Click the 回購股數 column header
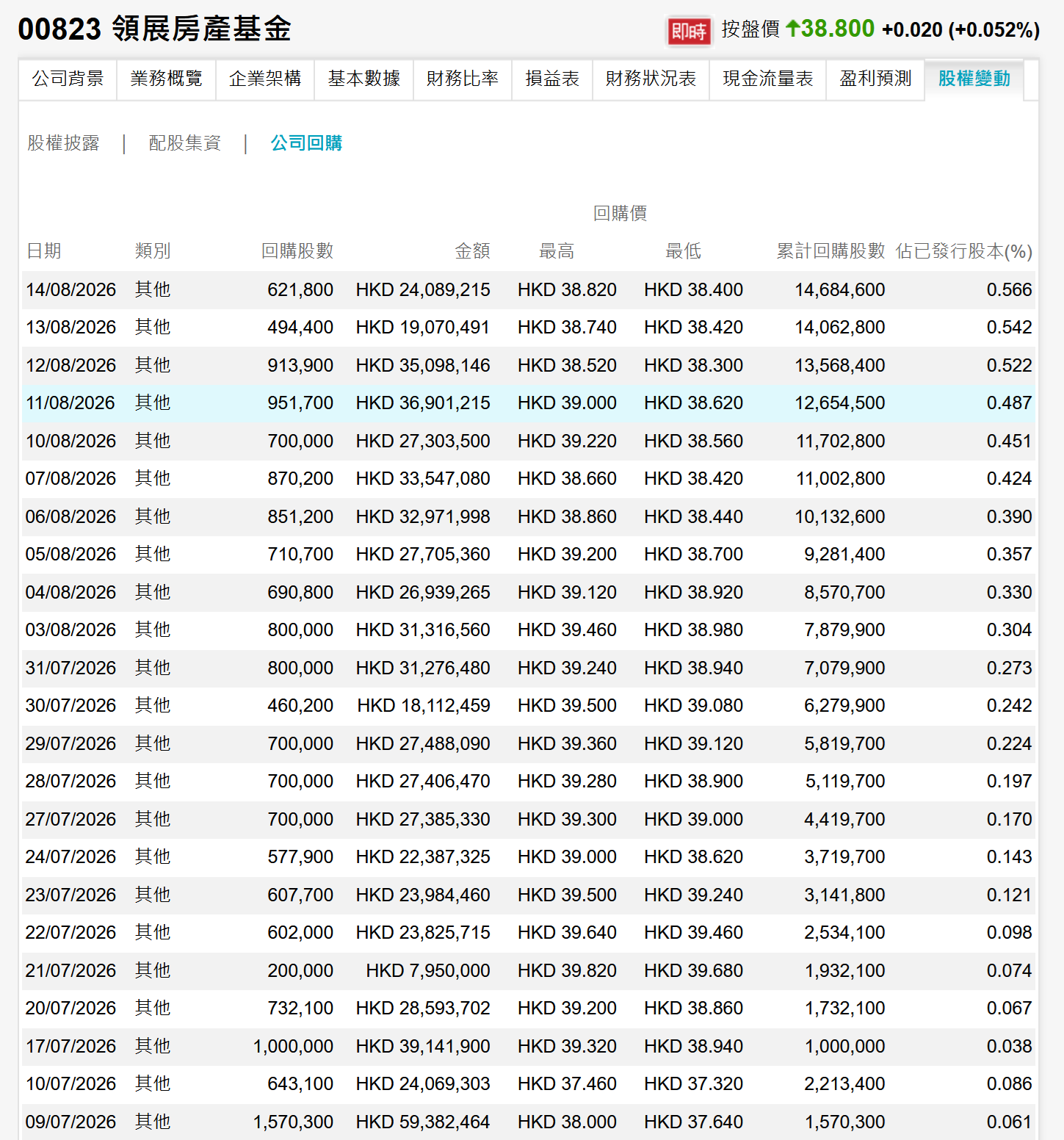The image size is (1064, 1140). [x=297, y=251]
